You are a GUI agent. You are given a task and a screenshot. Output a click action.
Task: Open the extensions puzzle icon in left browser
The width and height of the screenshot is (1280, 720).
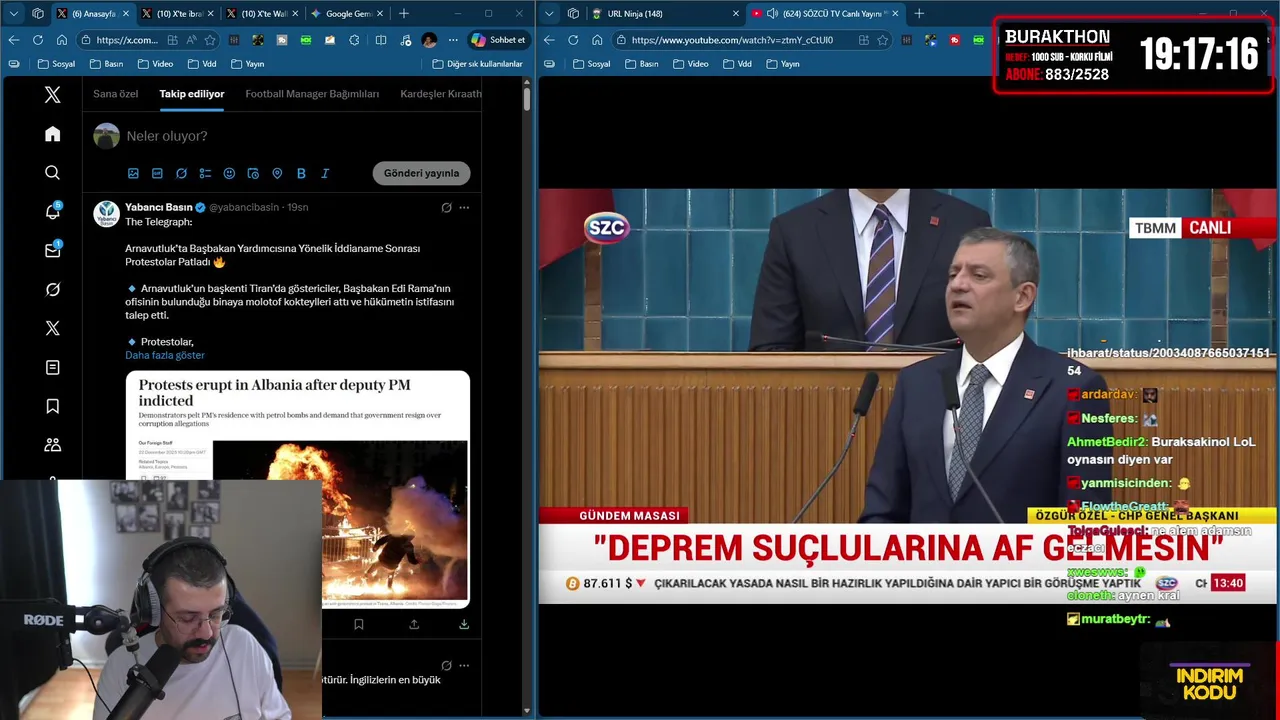point(354,40)
